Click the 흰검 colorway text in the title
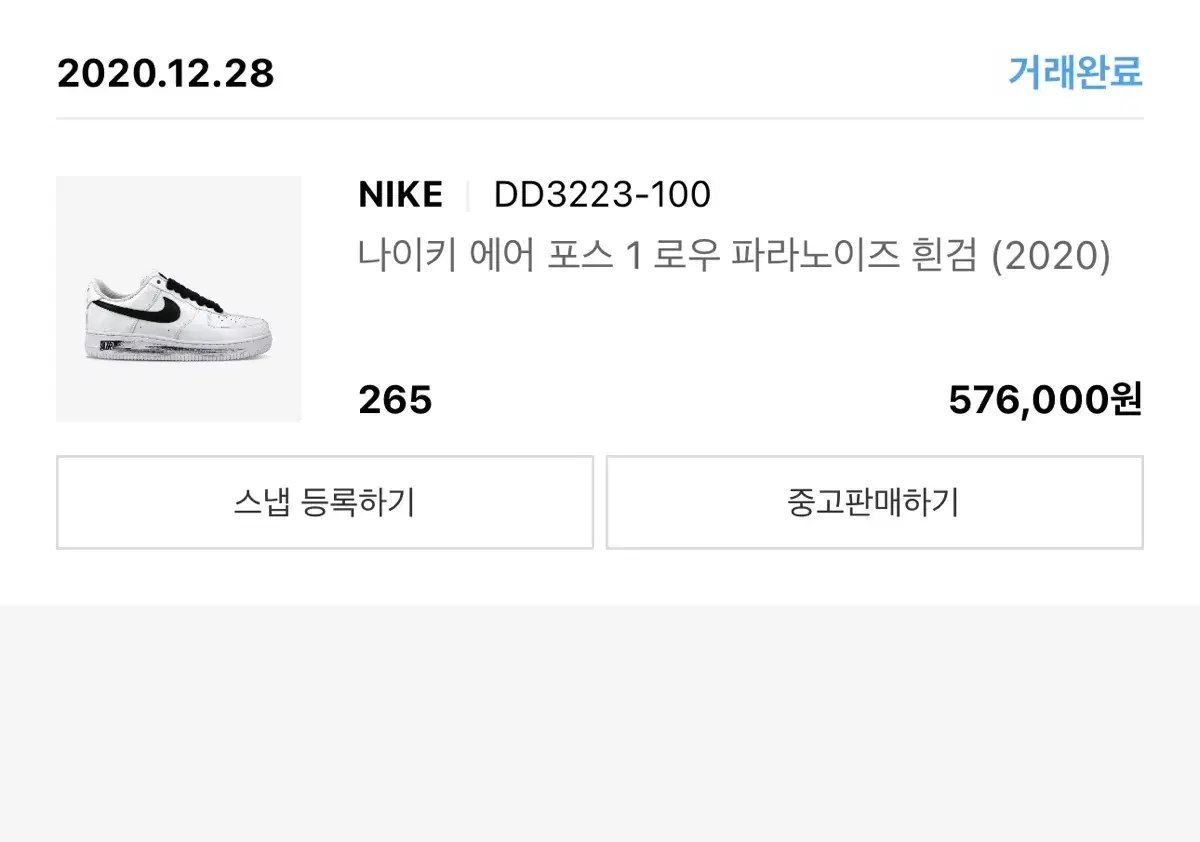Image resolution: width=1200 pixels, height=842 pixels. (x=944, y=257)
